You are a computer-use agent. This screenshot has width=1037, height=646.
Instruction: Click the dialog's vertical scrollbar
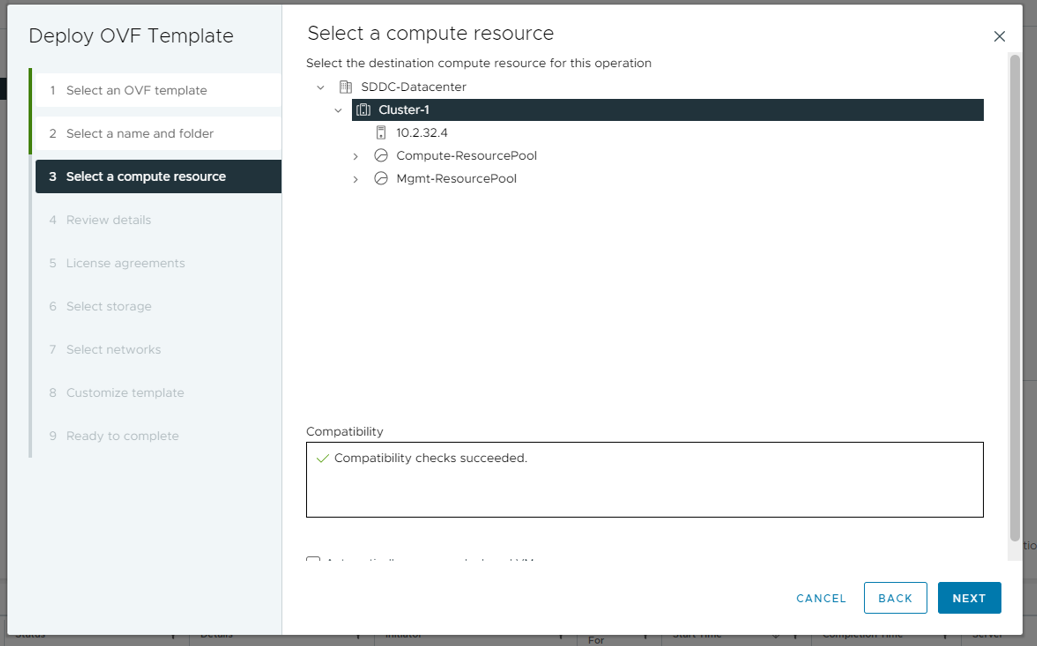[1015, 300]
